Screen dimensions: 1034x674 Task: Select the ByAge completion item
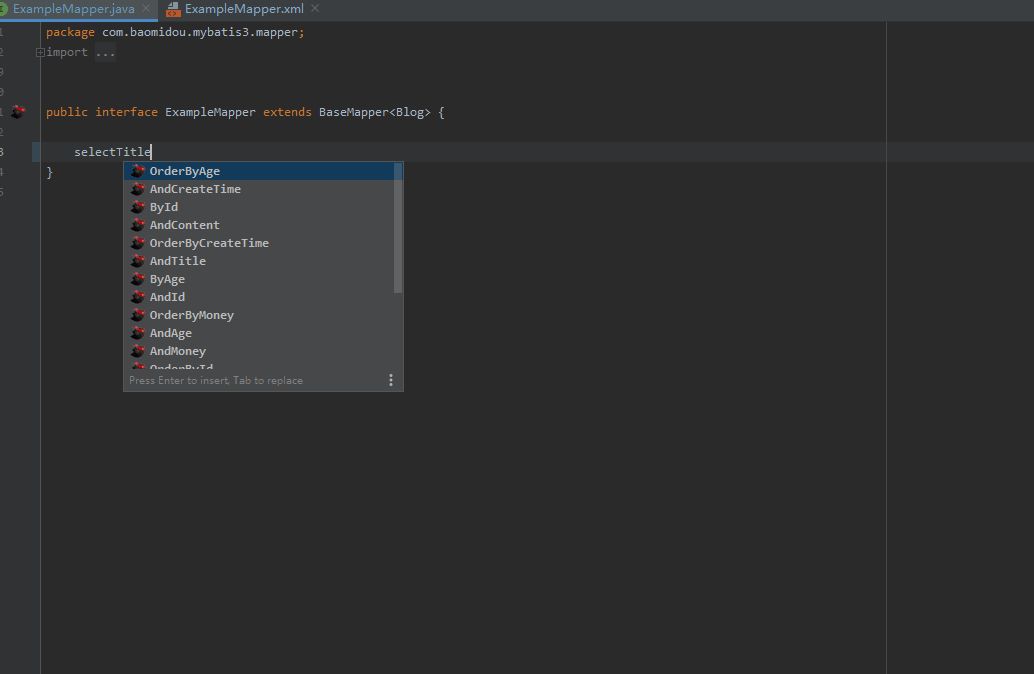(x=167, y=279)
